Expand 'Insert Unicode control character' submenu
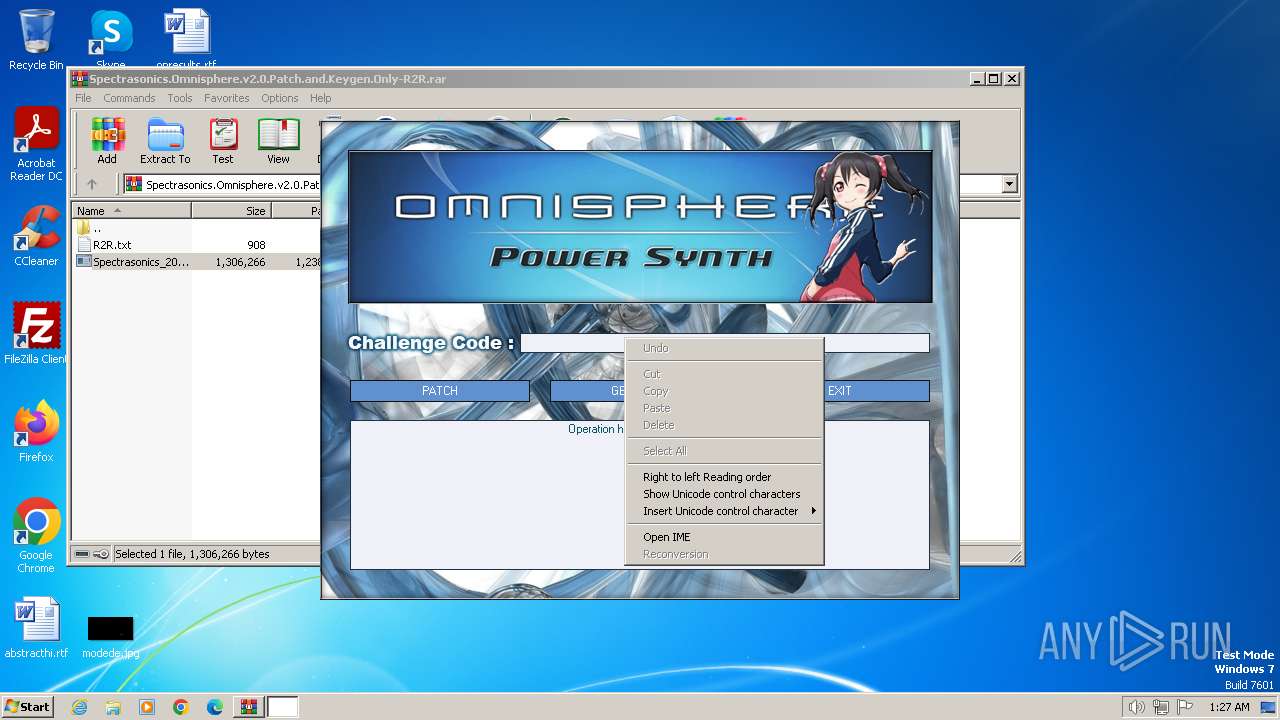Screen dimensions: 1280x720 (724, 511)
